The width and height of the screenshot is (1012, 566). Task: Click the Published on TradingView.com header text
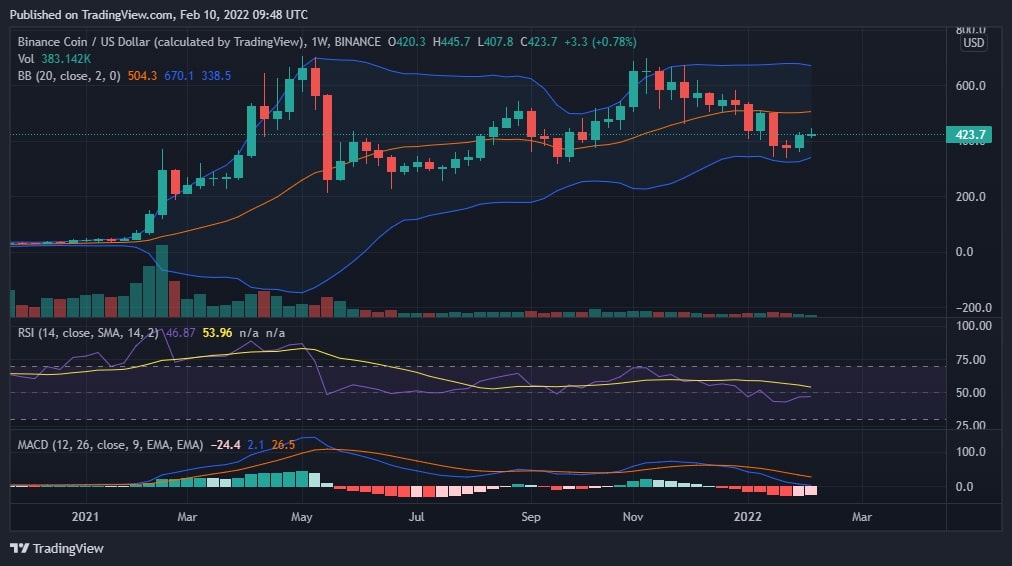[x=159, y=14]
